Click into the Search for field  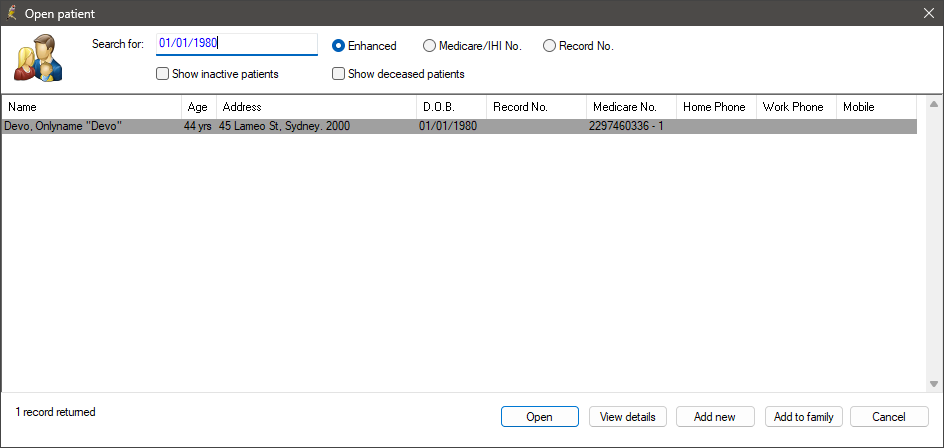click(x=237, y=44)
